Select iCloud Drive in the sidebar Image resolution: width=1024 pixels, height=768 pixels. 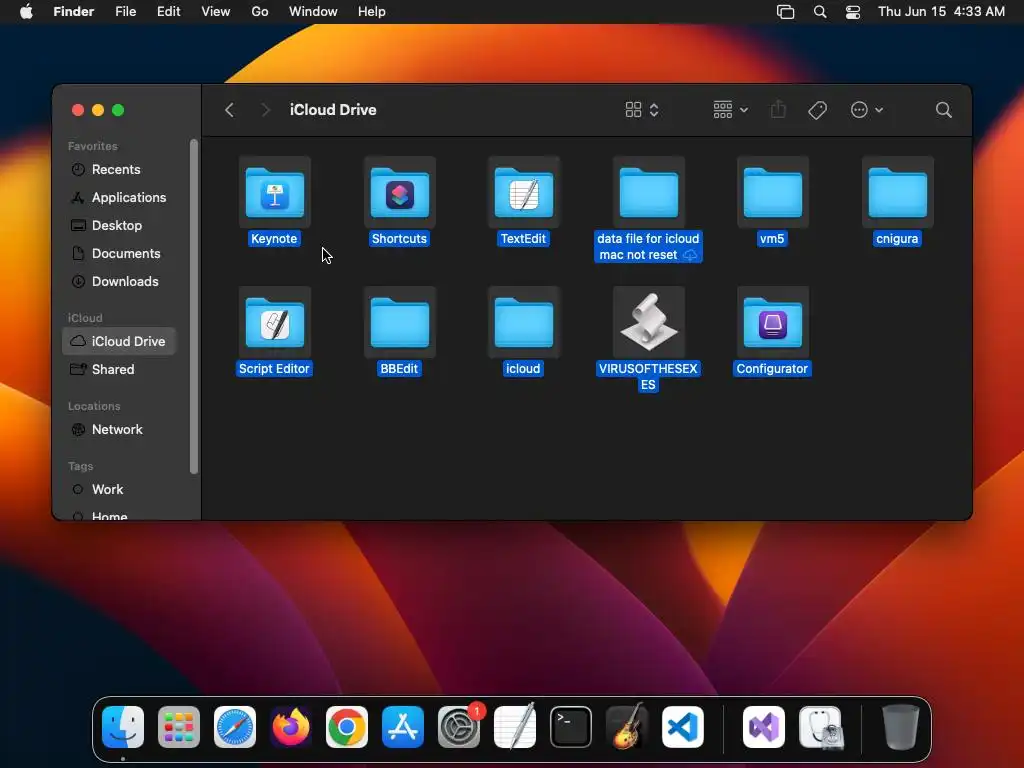pyautogui.click(x=118, y=341)
